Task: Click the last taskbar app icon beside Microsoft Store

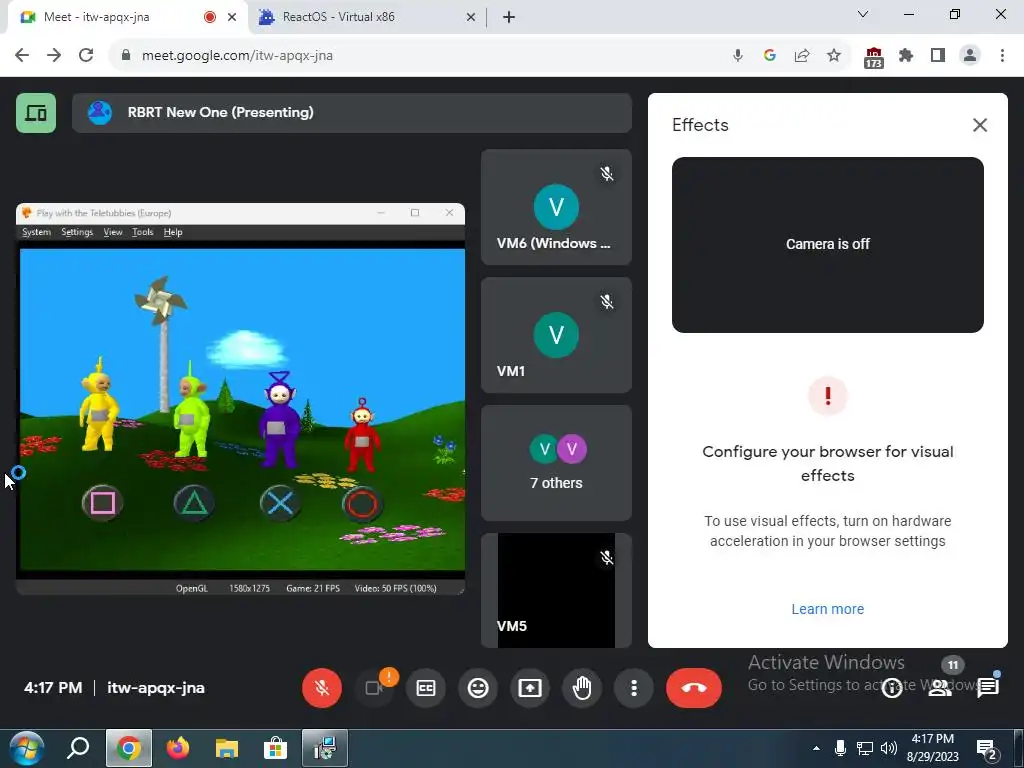Action: coord(325,748)
